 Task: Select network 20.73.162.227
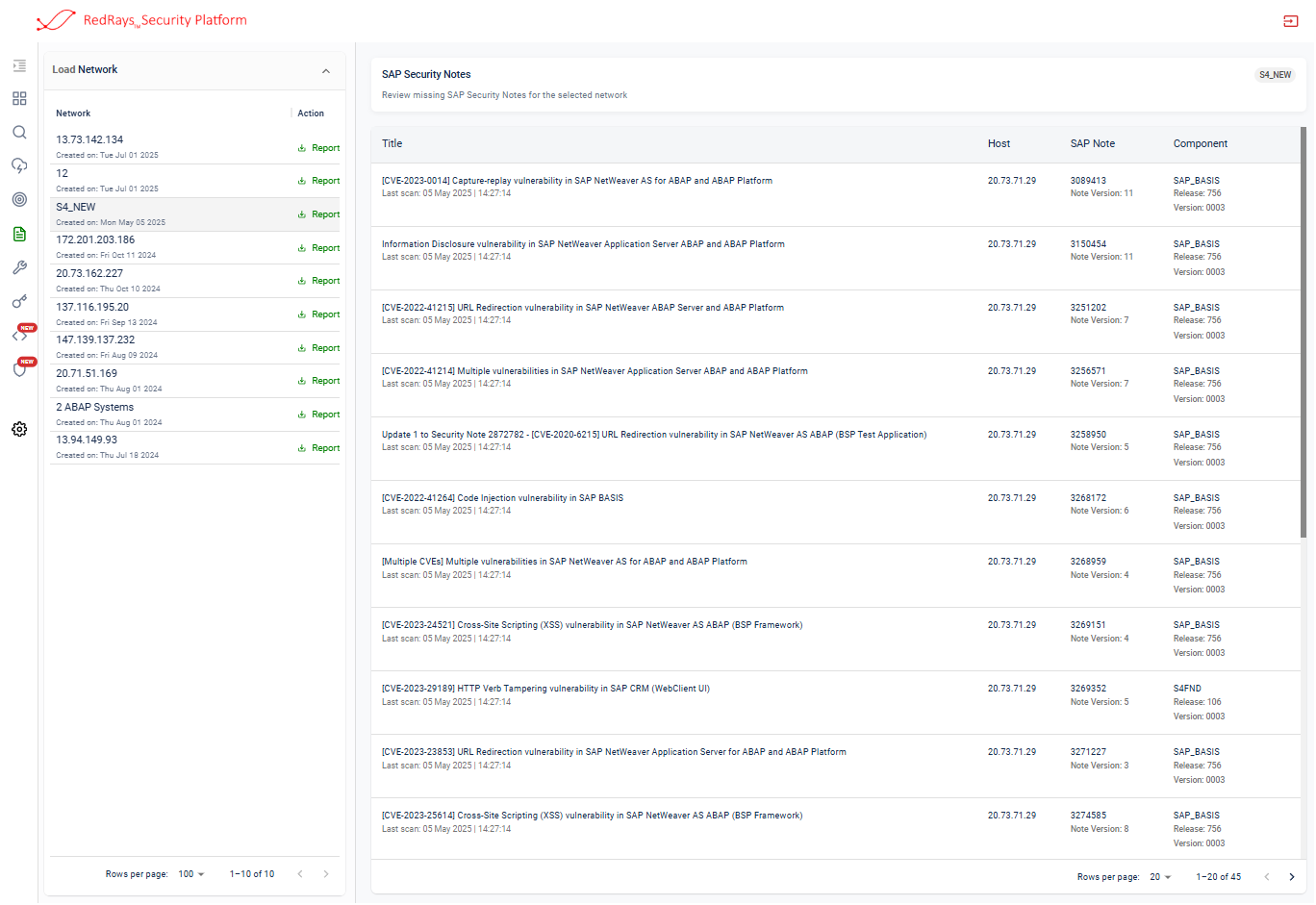coord(194,281)
